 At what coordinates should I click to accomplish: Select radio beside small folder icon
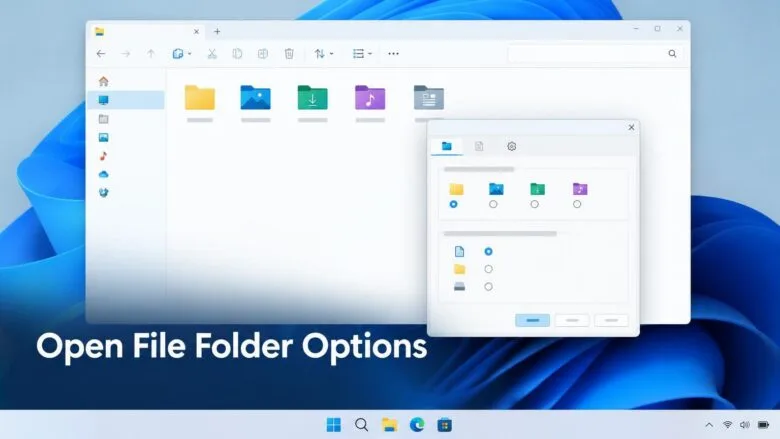[488, 269]
